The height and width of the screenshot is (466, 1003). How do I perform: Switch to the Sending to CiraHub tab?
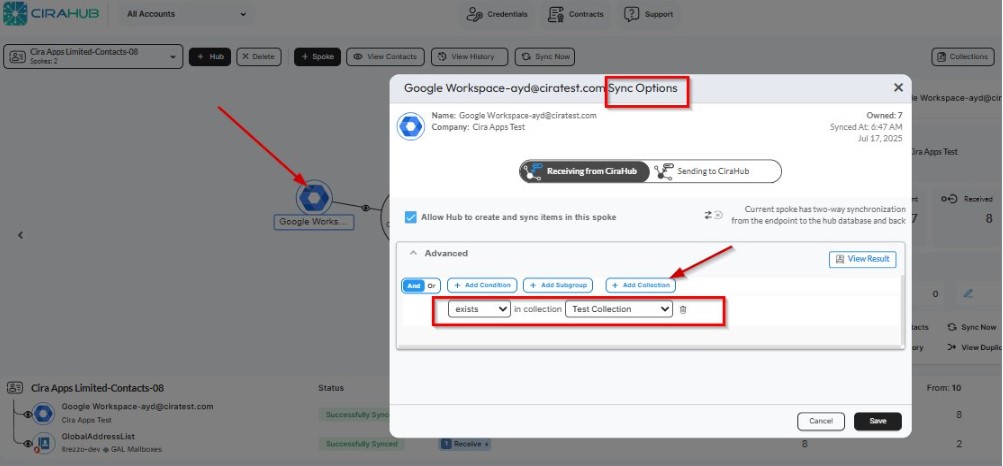[x=714, y=171]
